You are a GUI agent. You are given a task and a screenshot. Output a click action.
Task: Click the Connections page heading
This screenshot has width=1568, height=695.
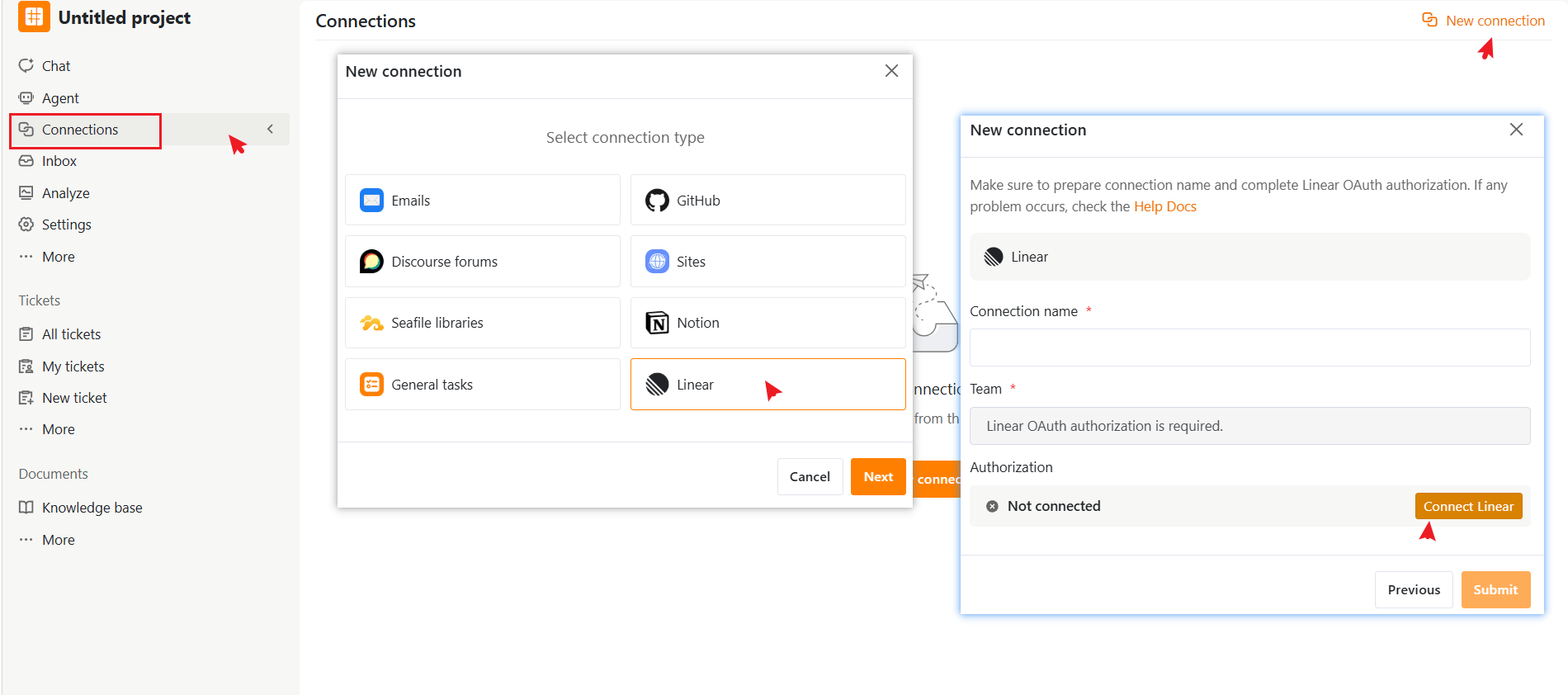pyautogui.click(x=366, y=21)
